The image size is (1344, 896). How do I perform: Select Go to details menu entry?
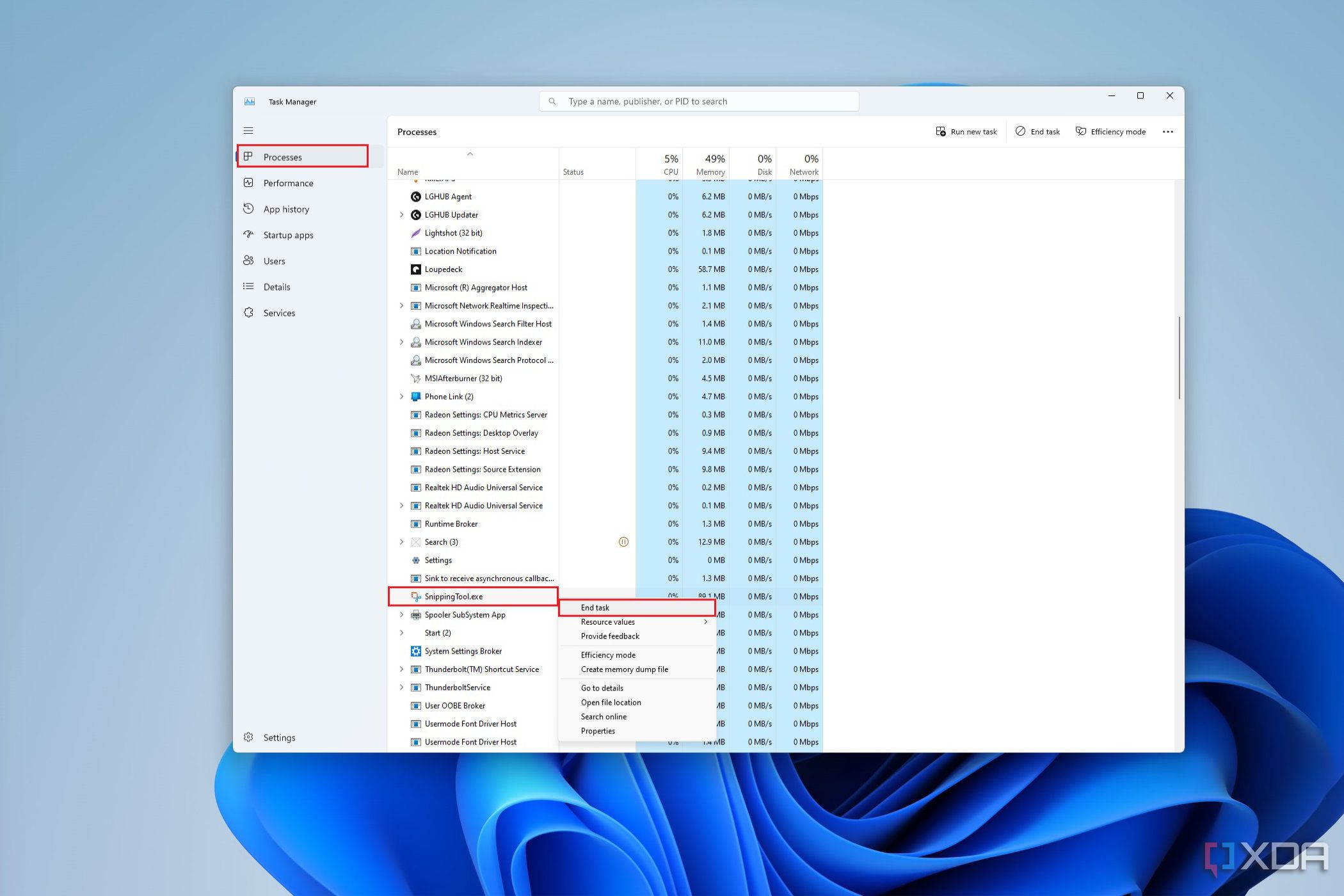pyautogui.click(x=637, y=688)
